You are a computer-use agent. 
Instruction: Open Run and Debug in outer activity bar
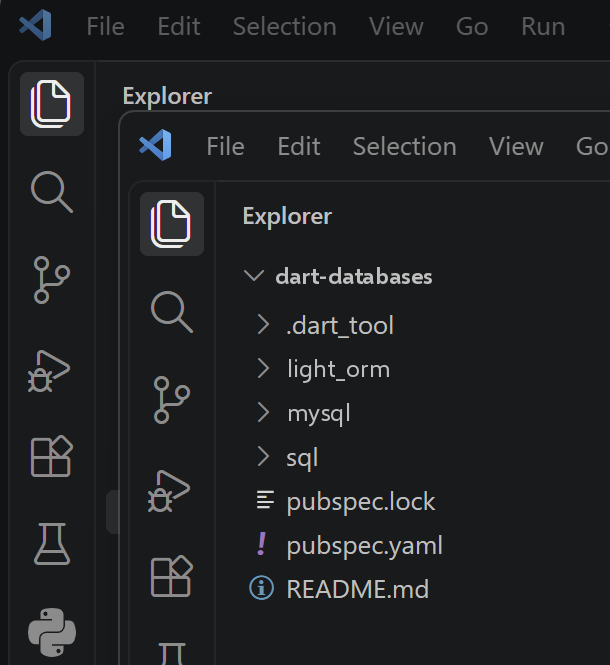(49, 371)
